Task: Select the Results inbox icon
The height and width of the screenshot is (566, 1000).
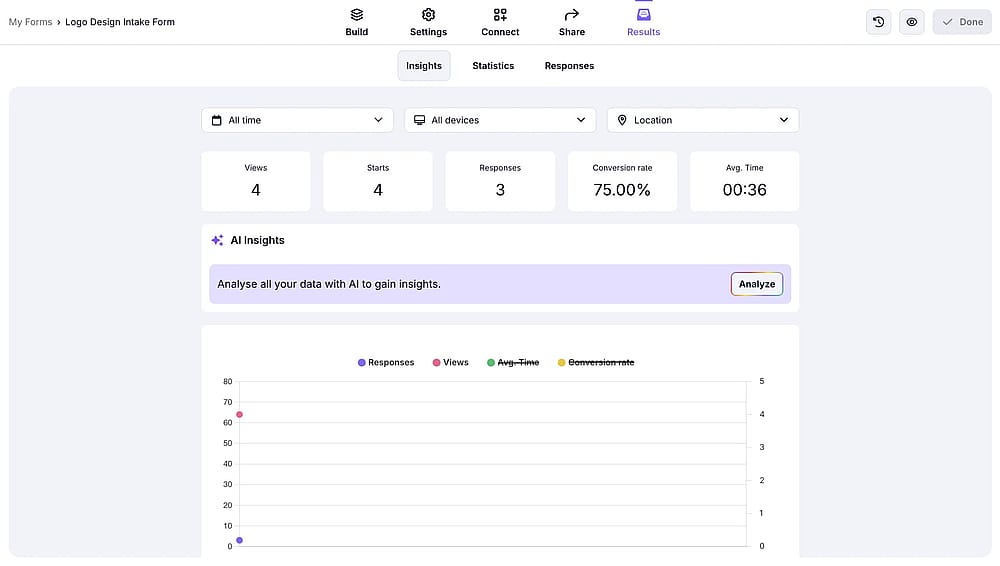Action: pos(643,14)
